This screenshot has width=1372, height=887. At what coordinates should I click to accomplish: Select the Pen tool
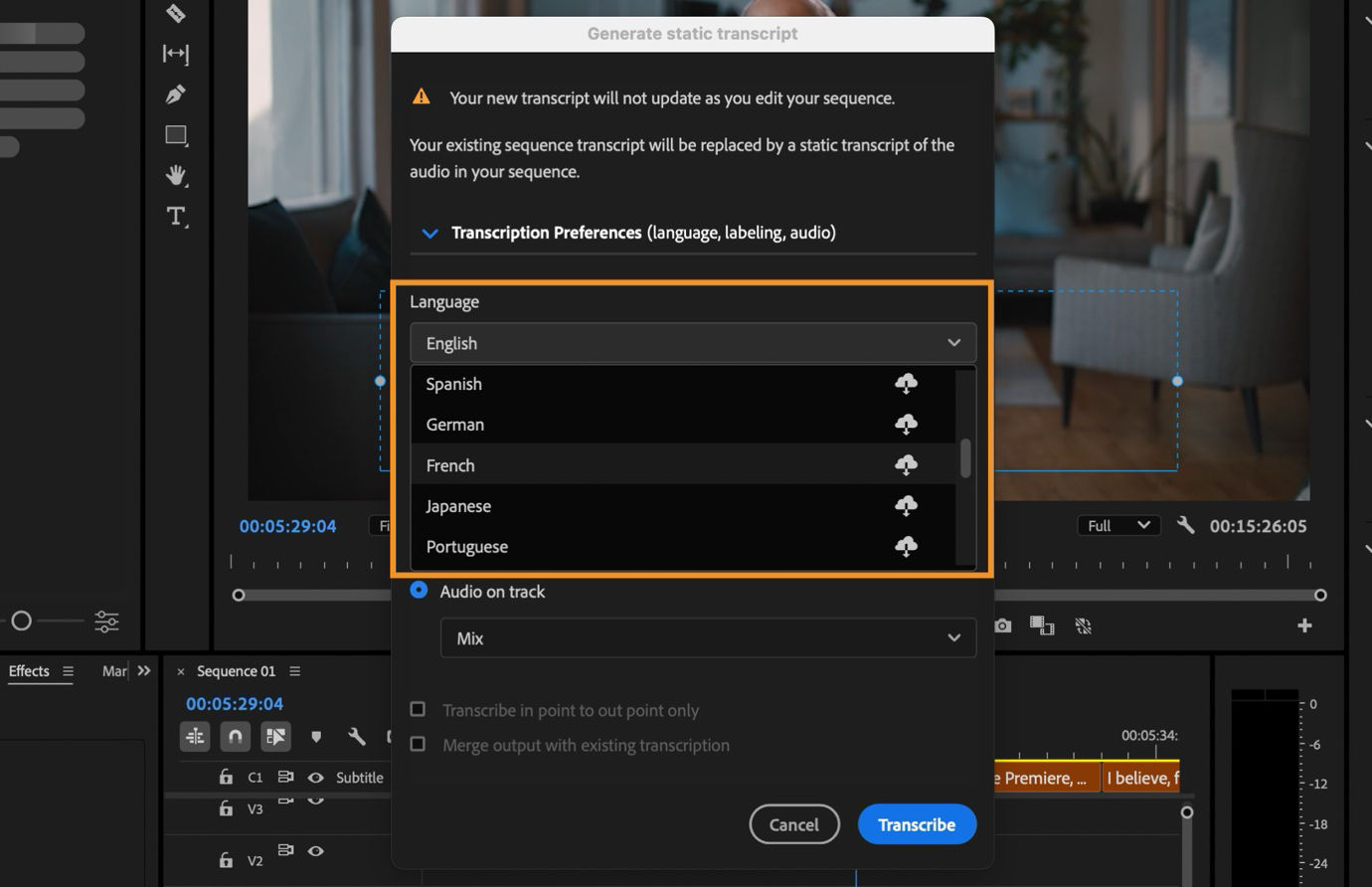(175, 93)
